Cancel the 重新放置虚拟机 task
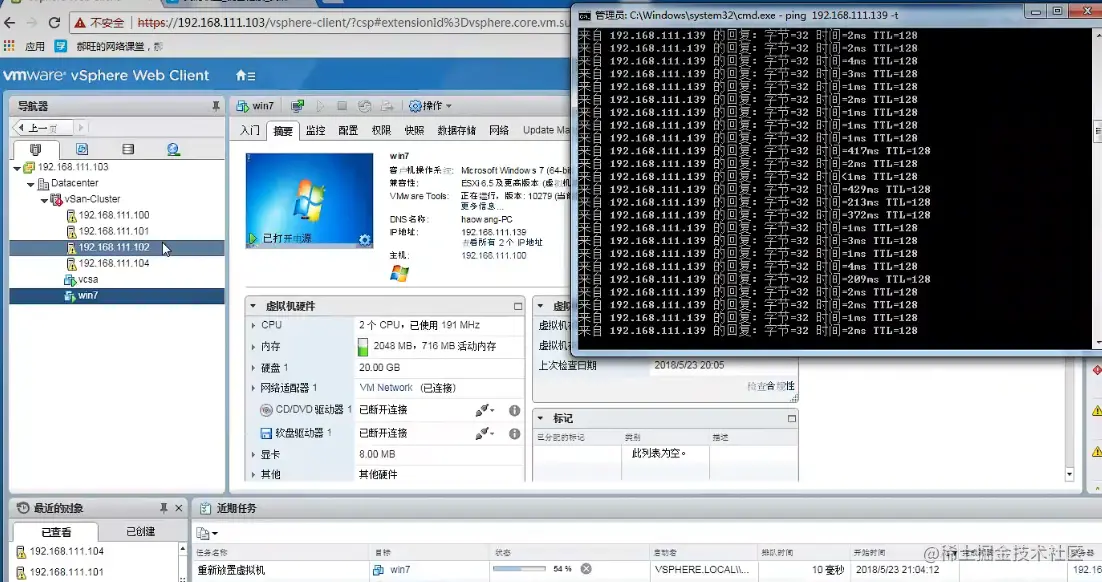1102x582 pixels. tap(586, 569)
